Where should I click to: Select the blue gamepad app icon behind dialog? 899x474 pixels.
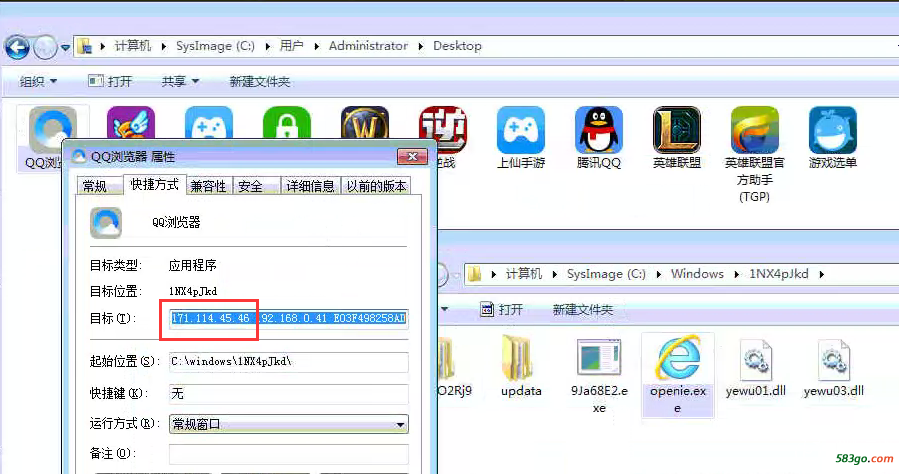pos(209,123)
